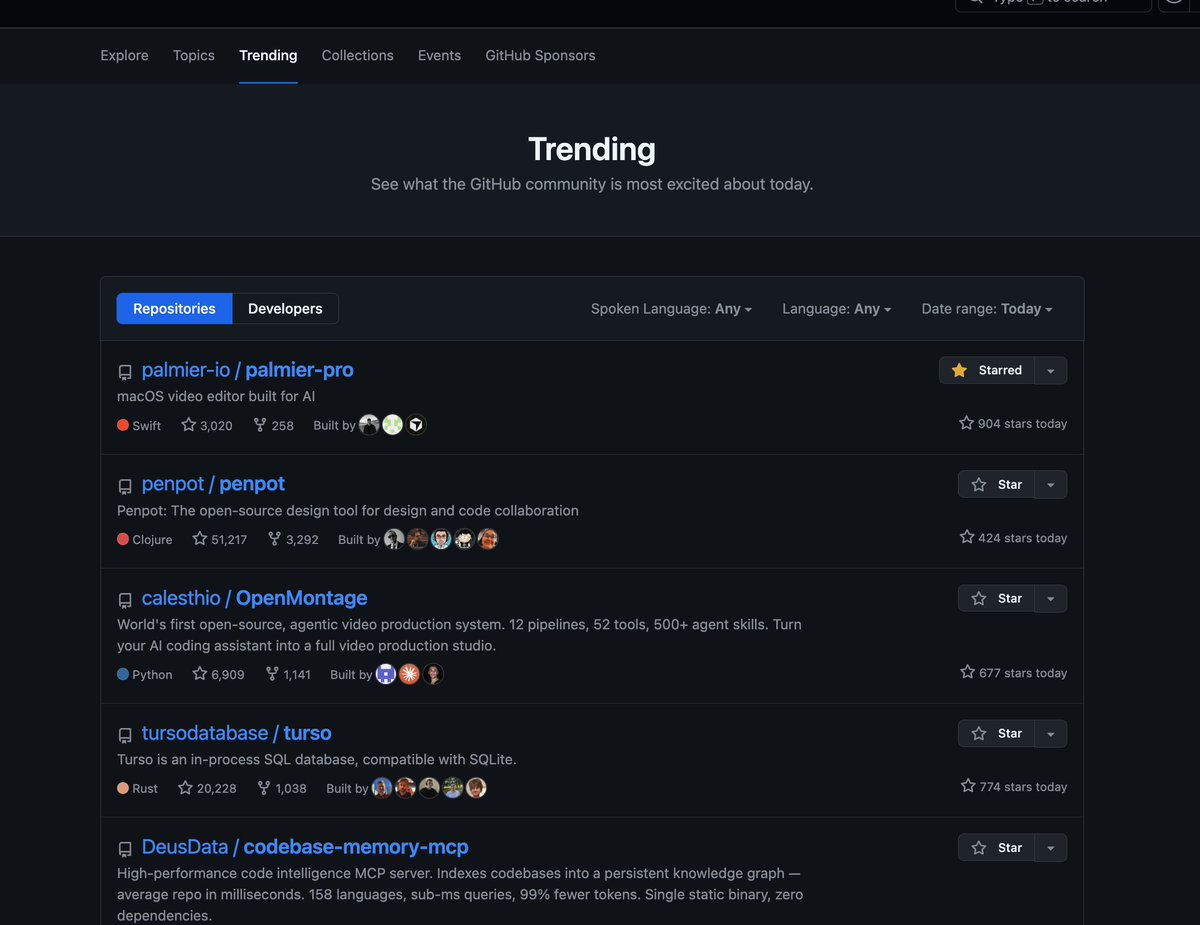
Task: View penpot stargazers count 51,217
Action: coord(220,539)
